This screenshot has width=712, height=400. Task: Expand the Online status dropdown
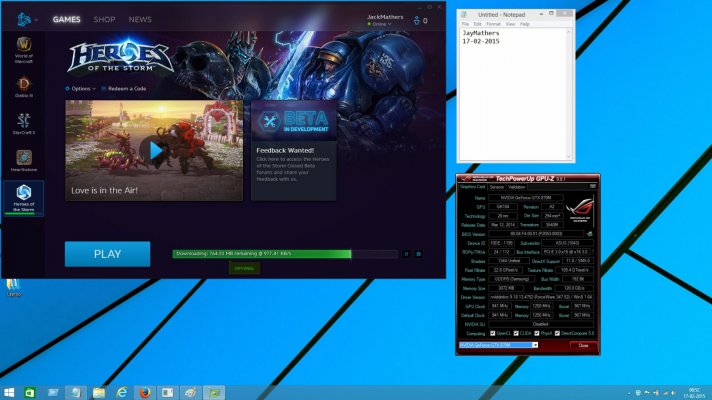[379, 24]
